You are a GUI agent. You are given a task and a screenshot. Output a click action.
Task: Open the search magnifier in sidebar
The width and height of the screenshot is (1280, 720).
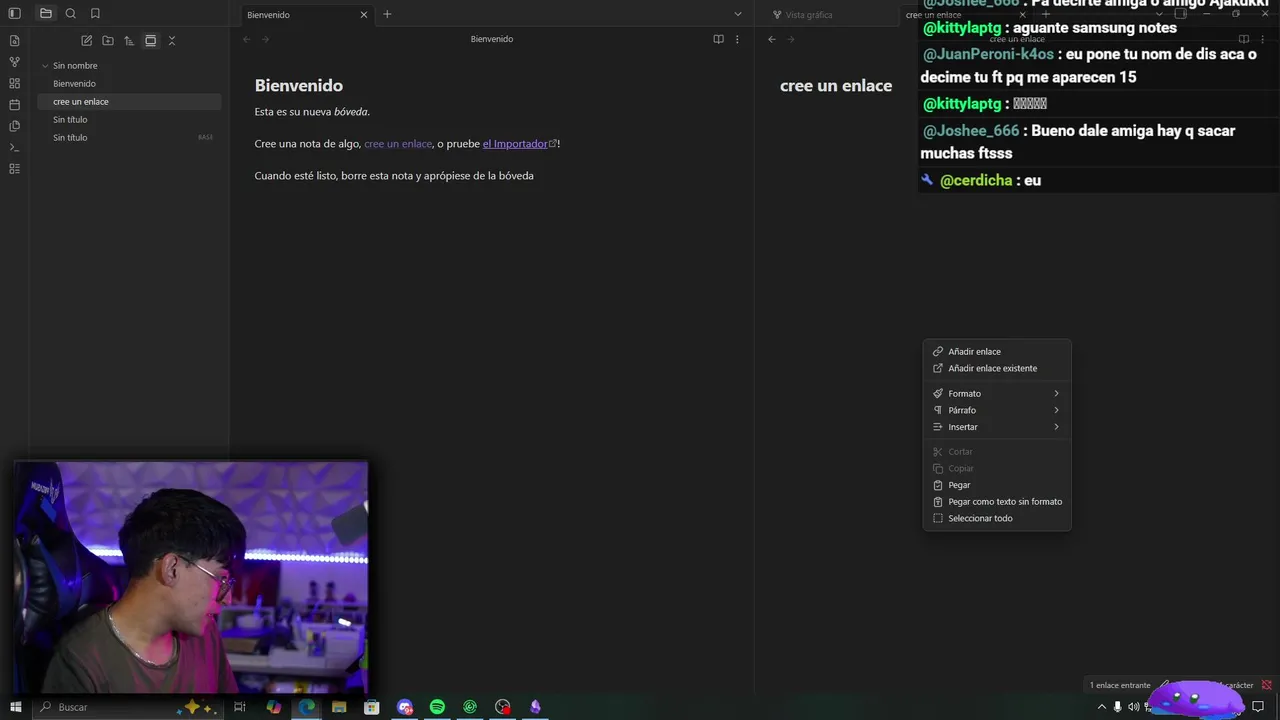[x=71, y=14]
